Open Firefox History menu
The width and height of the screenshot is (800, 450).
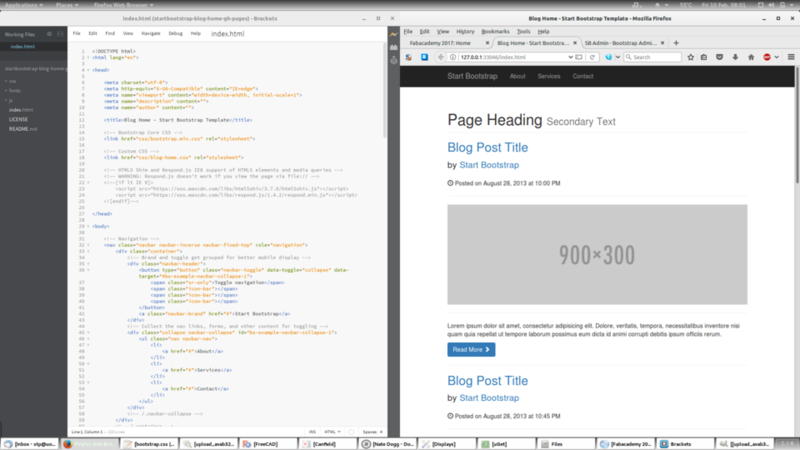pos(465,31)
